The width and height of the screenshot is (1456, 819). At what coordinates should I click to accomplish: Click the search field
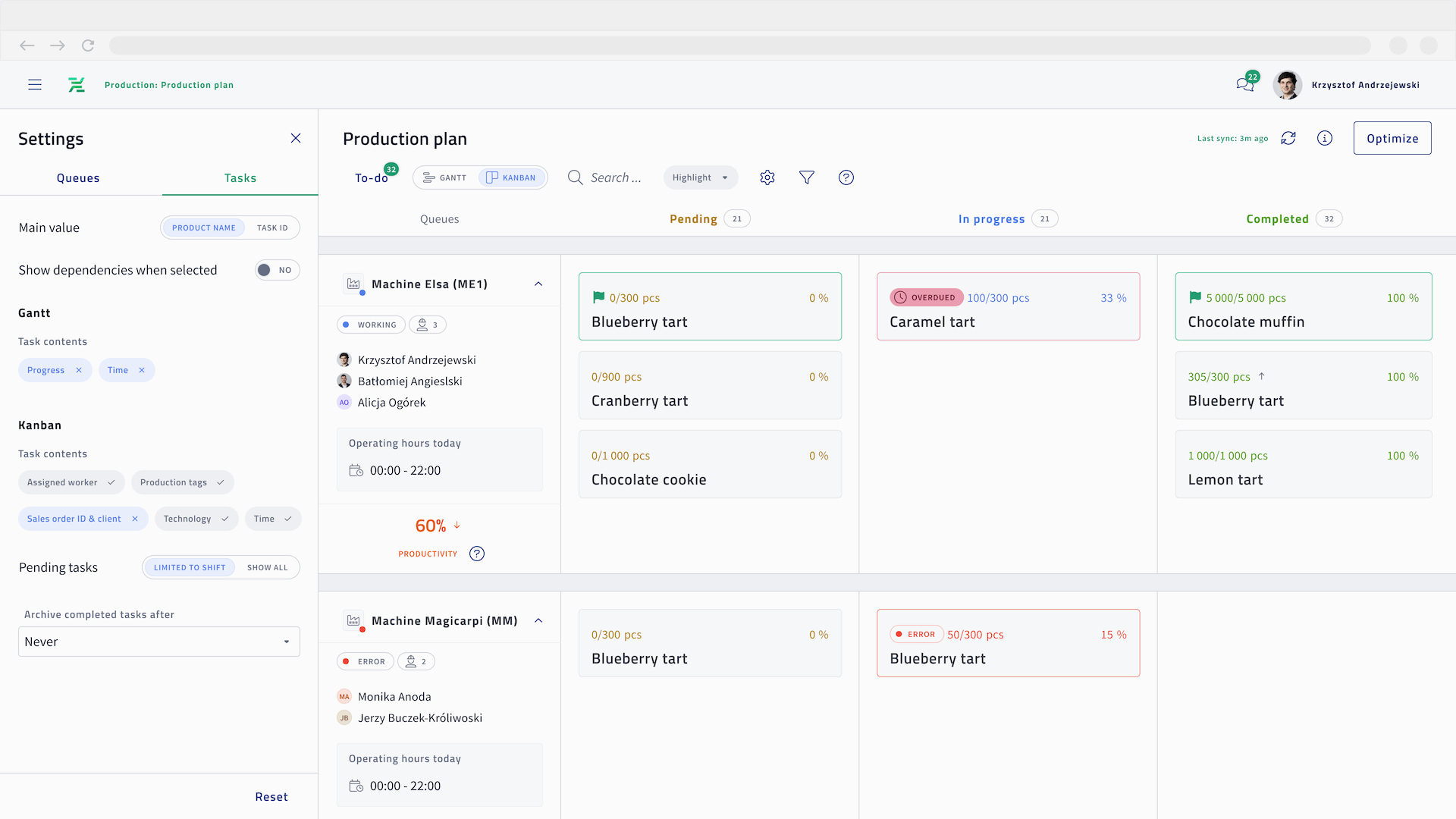coord(614,177)
